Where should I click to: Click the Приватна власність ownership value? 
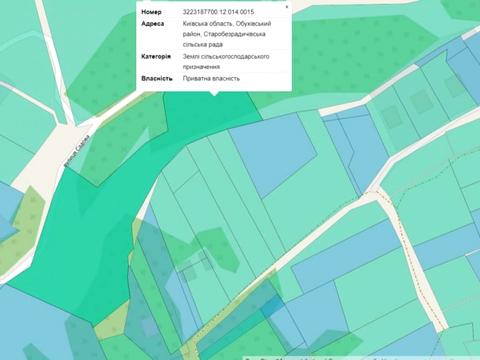(211, 79)
